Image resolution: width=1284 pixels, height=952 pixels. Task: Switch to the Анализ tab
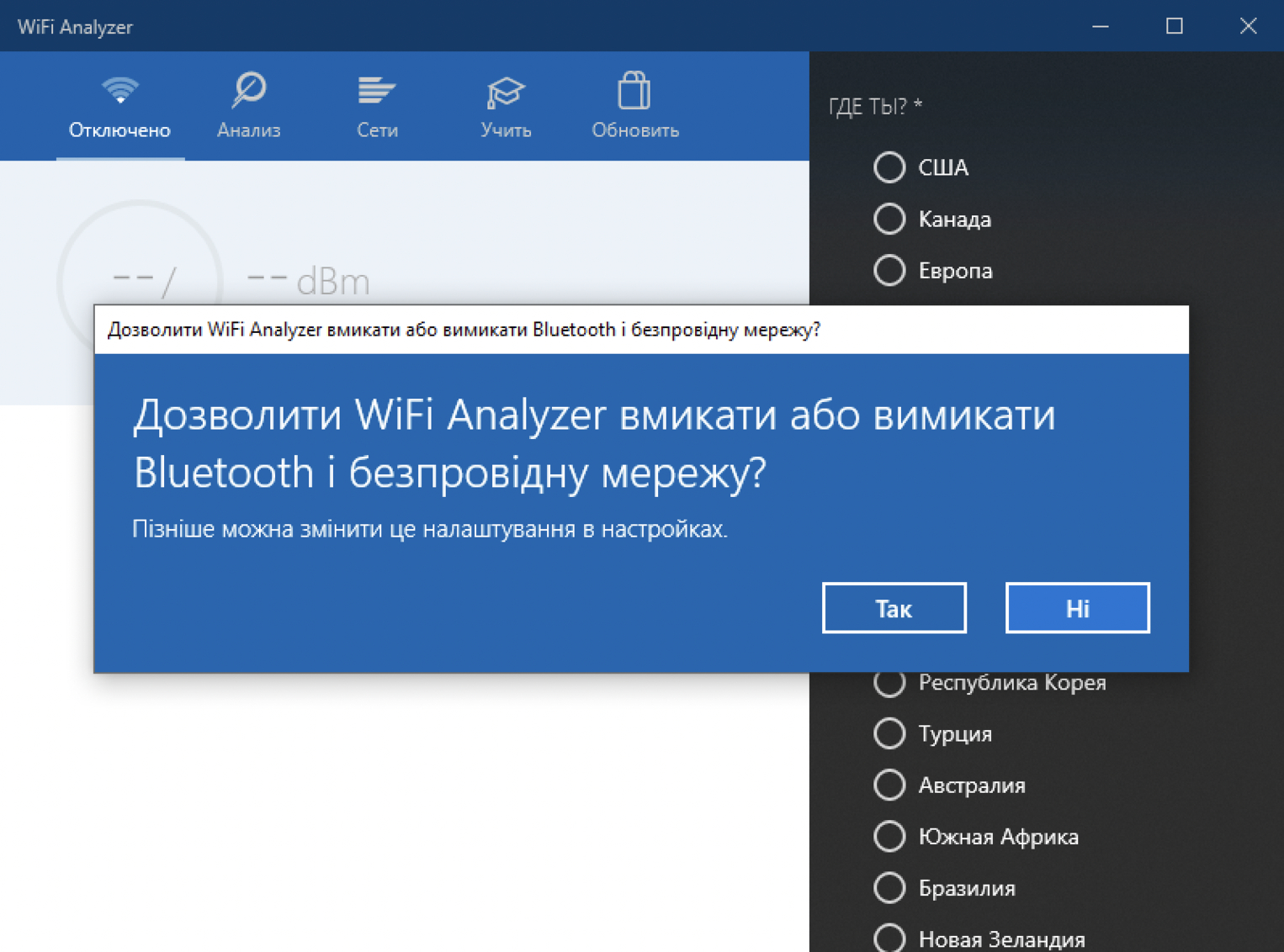point(248,107)
